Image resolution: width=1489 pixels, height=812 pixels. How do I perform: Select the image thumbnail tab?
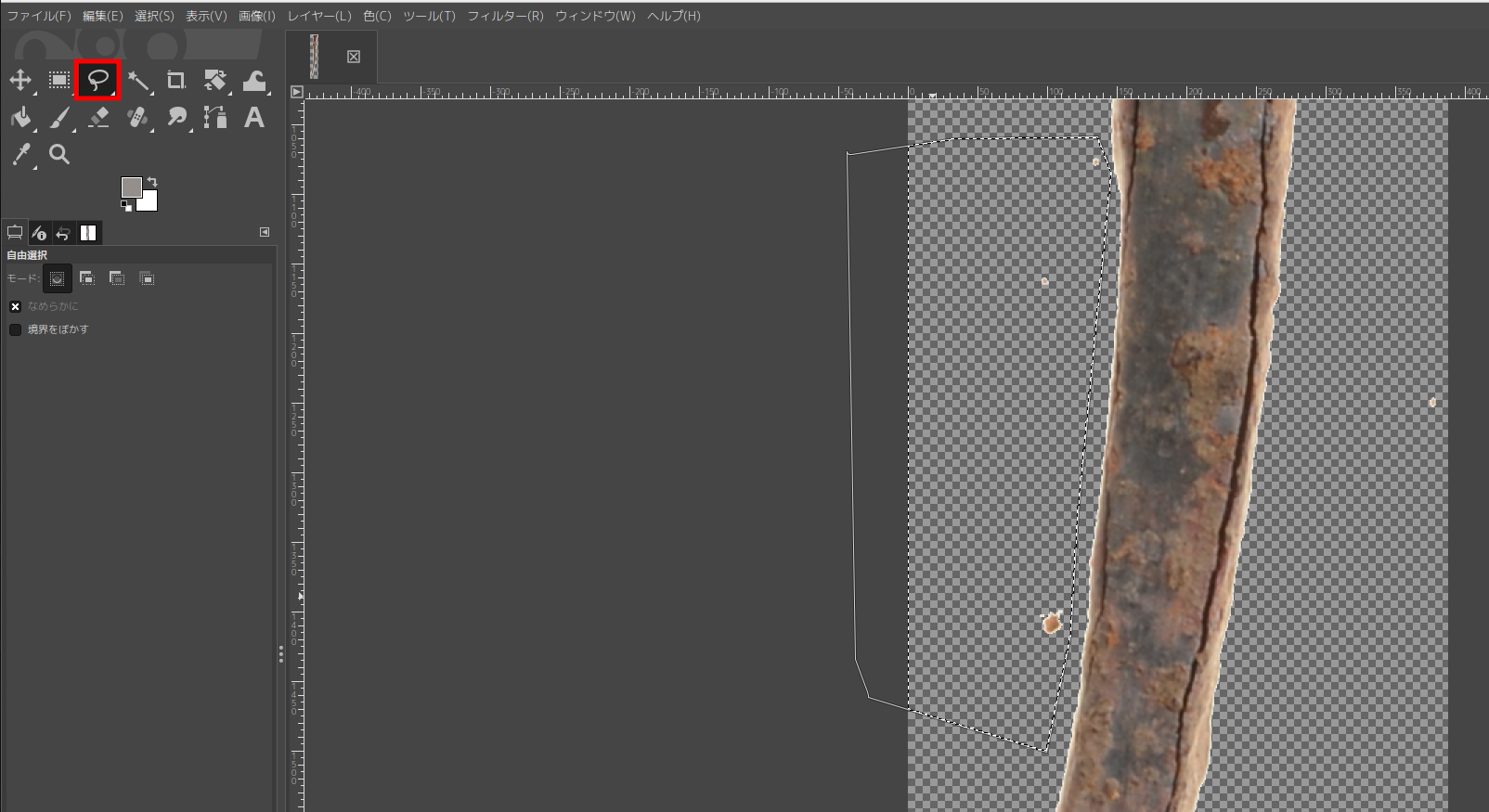coord(315,57)
